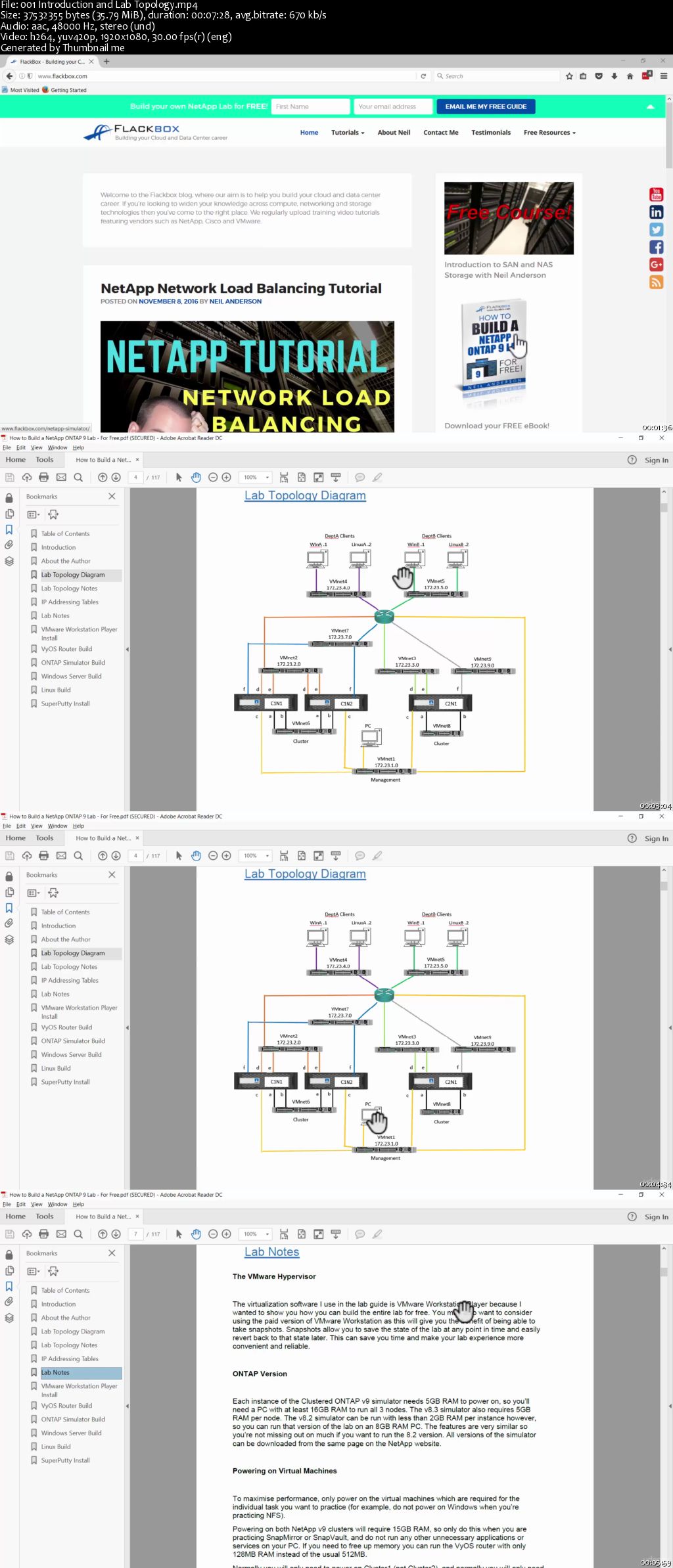This screenshot has width=673, height=1568.
Task: Open Flackbox RSS feed icon
Action: click(657, 282)
